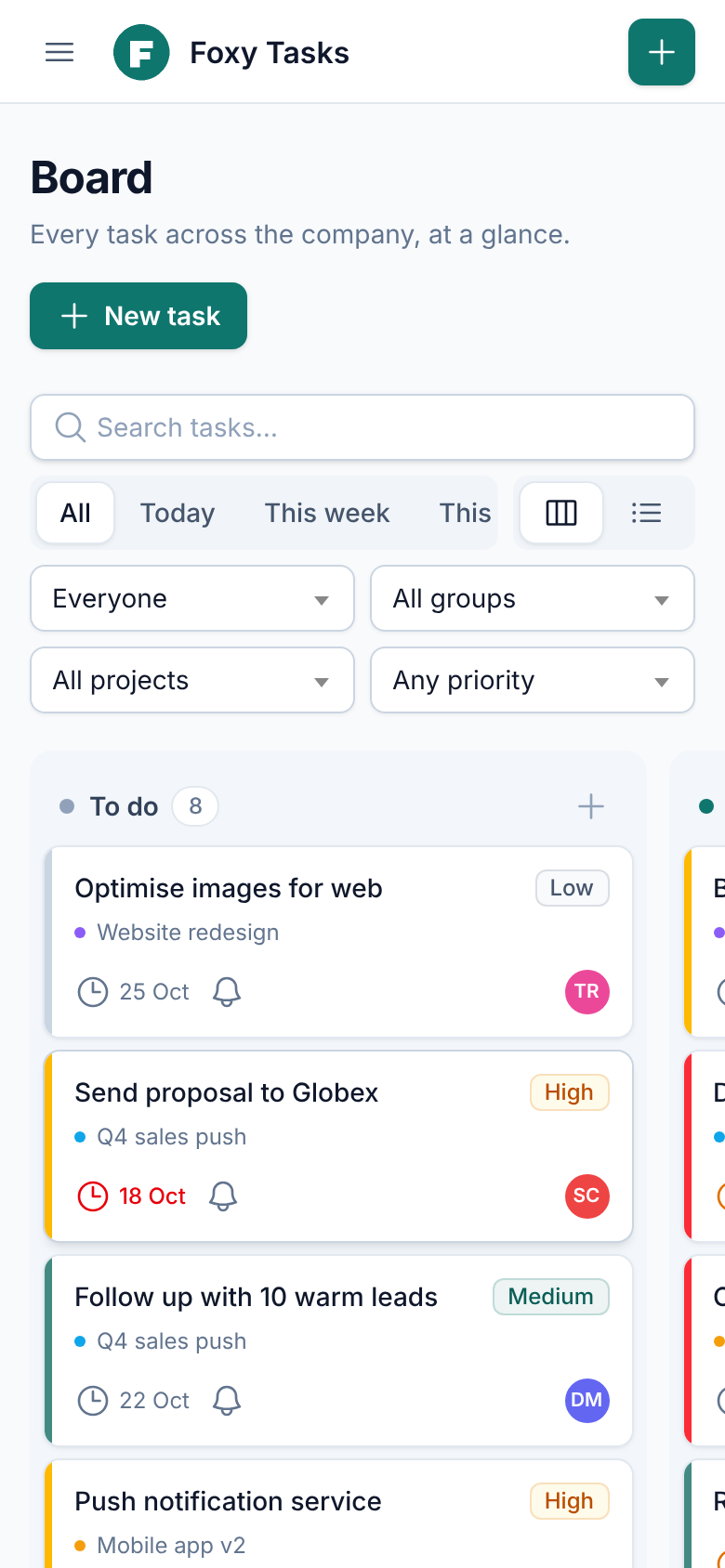725x1568 pixels.
Task: Toggle reminder bell on Optimise images task
Action: click(x=227, y=992)
